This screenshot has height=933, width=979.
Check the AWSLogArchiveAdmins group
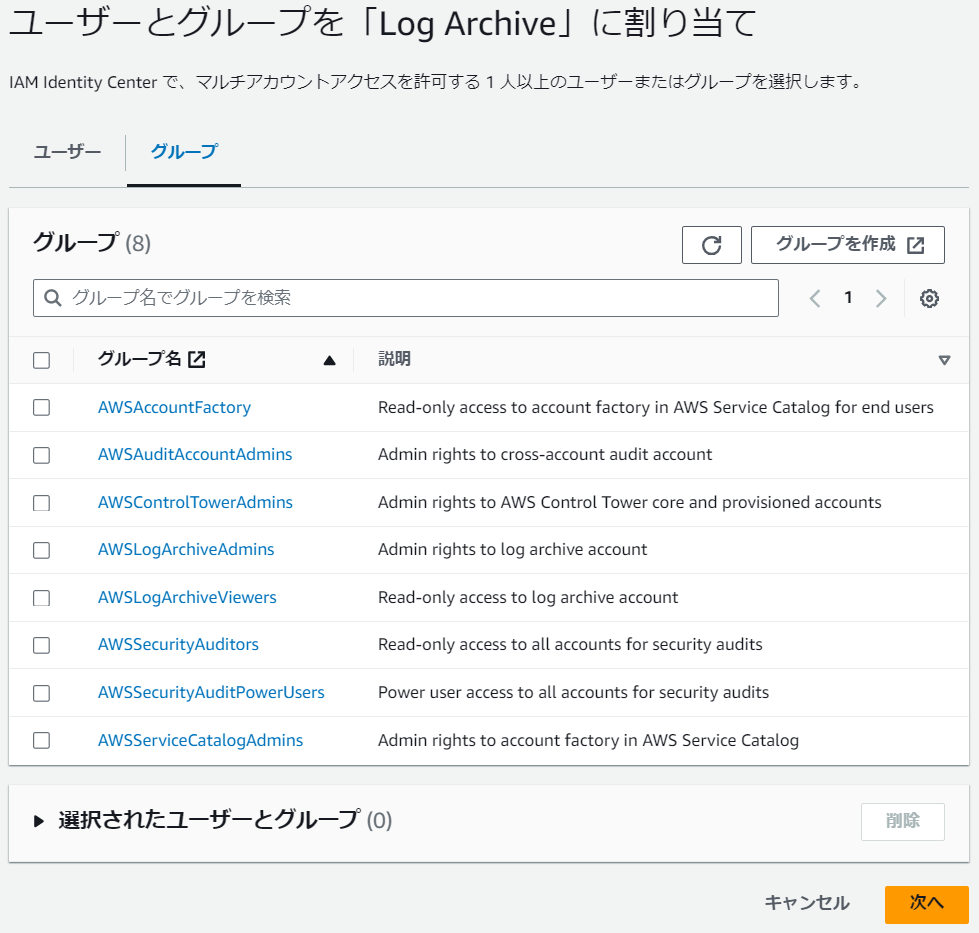click(41, 550)
